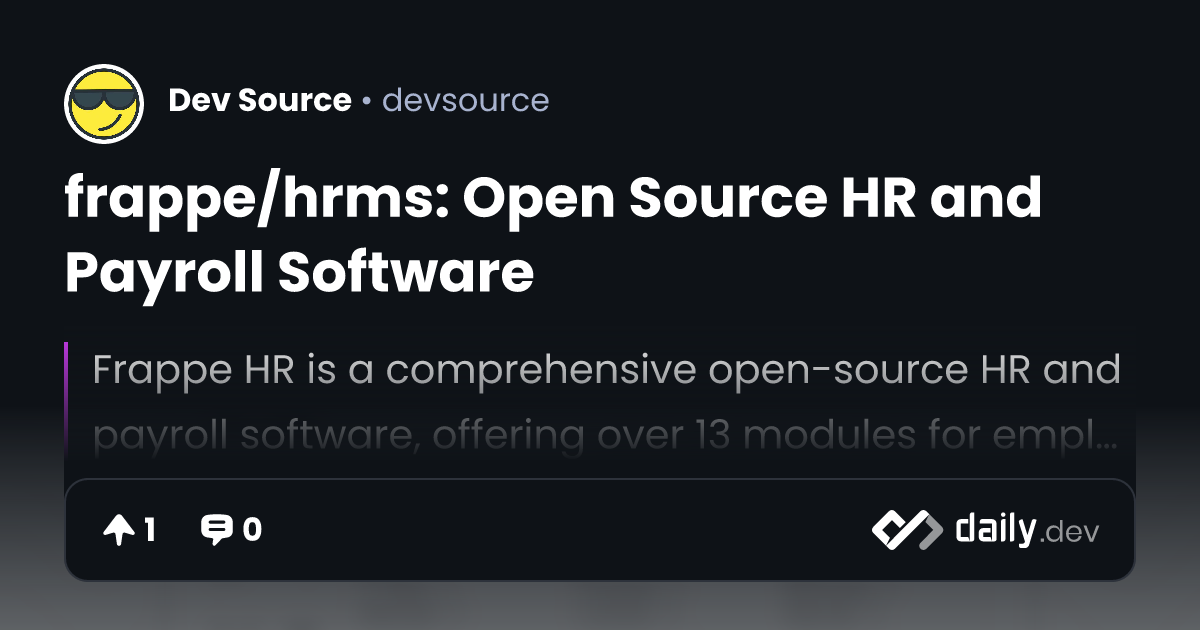The height and width of the screenshot is (630, 1200).
Task: Click the sunglasses smiley avatar
Action: coord(104,103)
